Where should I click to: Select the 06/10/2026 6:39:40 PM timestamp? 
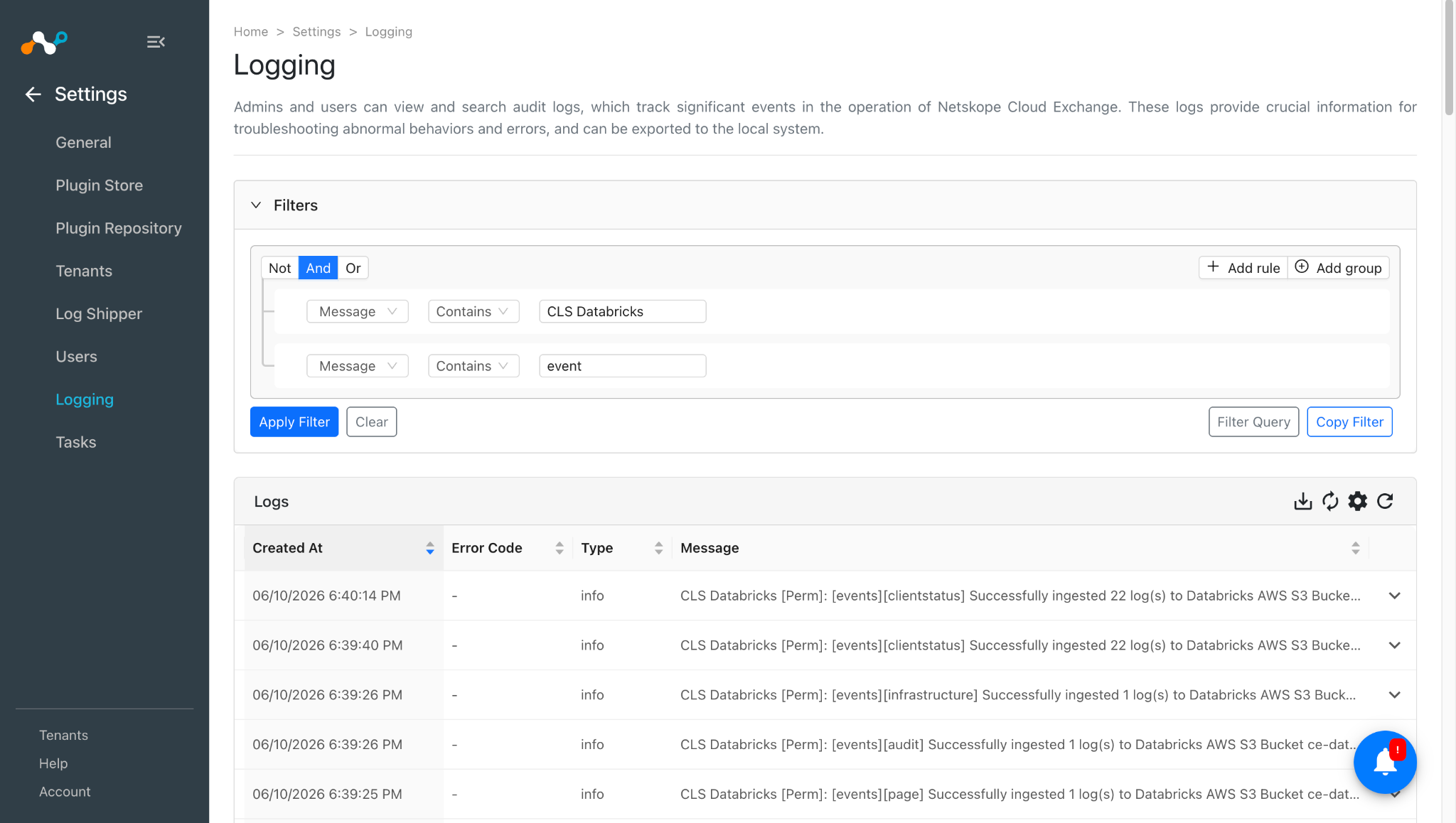point(328,645)
